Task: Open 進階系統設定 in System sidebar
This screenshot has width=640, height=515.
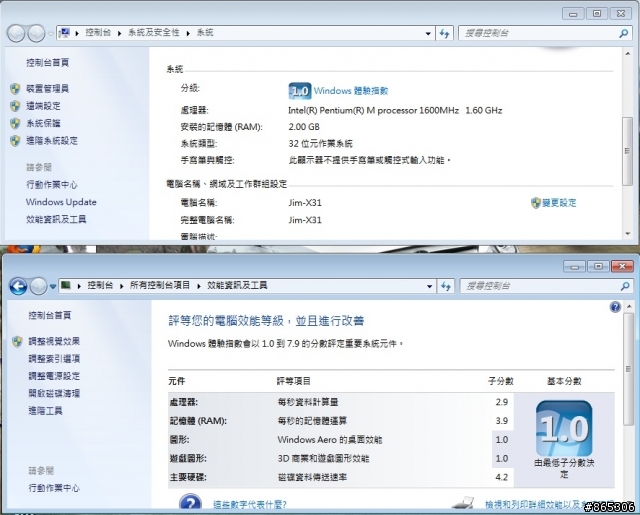Action: click(52, 141)
